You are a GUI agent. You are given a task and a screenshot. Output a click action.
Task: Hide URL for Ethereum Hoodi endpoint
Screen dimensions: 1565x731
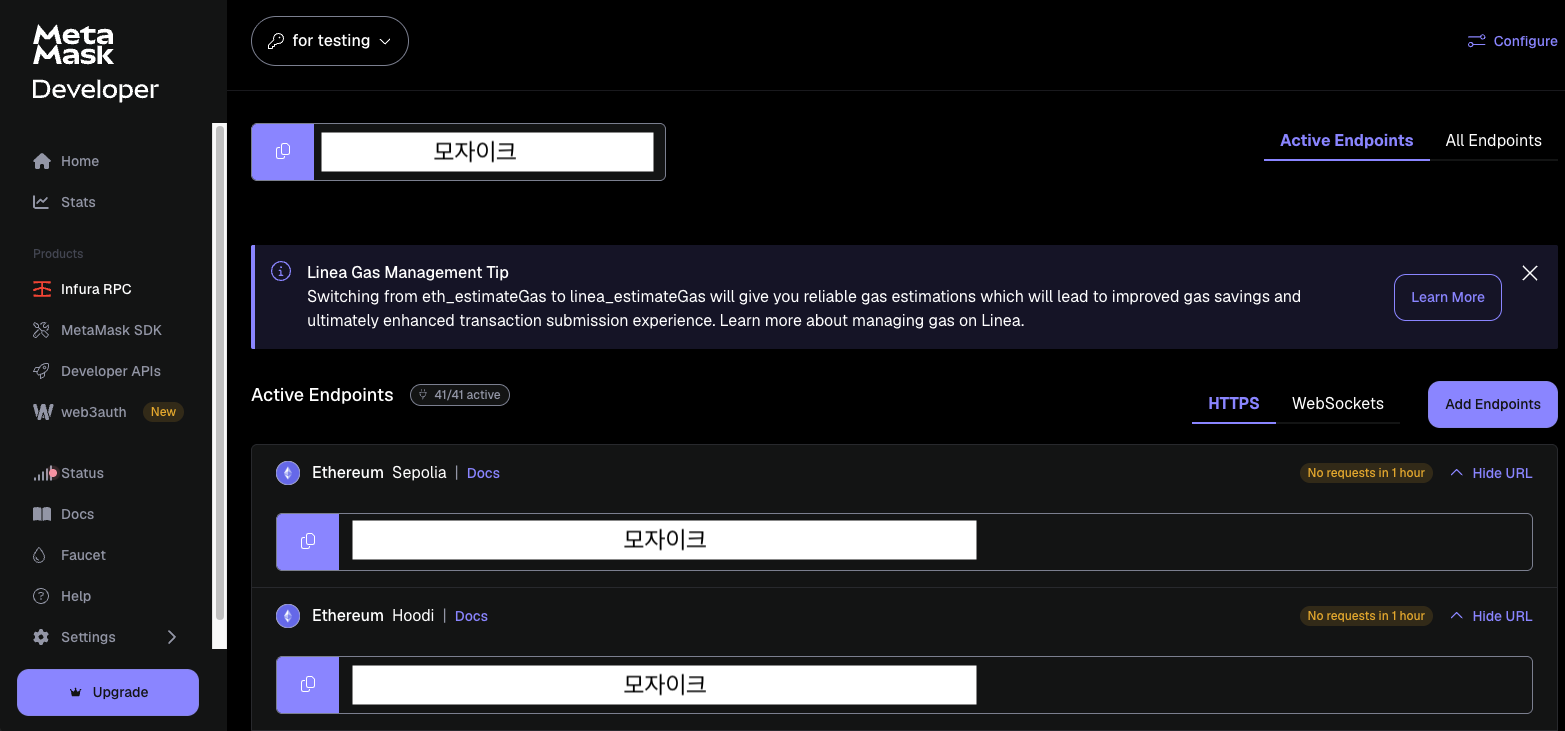pyautogui.click(x=1491, y=616)
